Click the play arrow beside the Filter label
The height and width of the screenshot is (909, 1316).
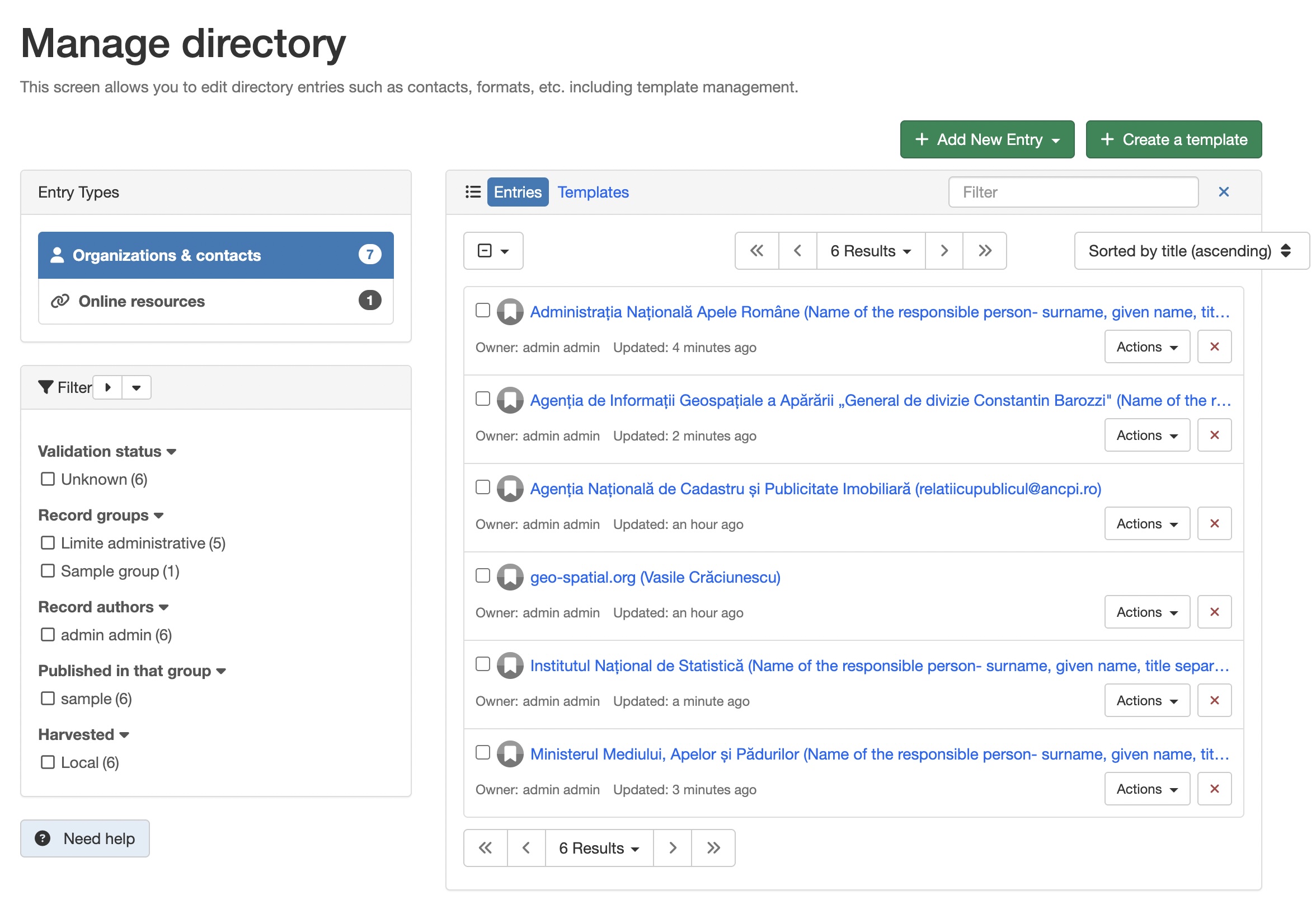(107, 387)
